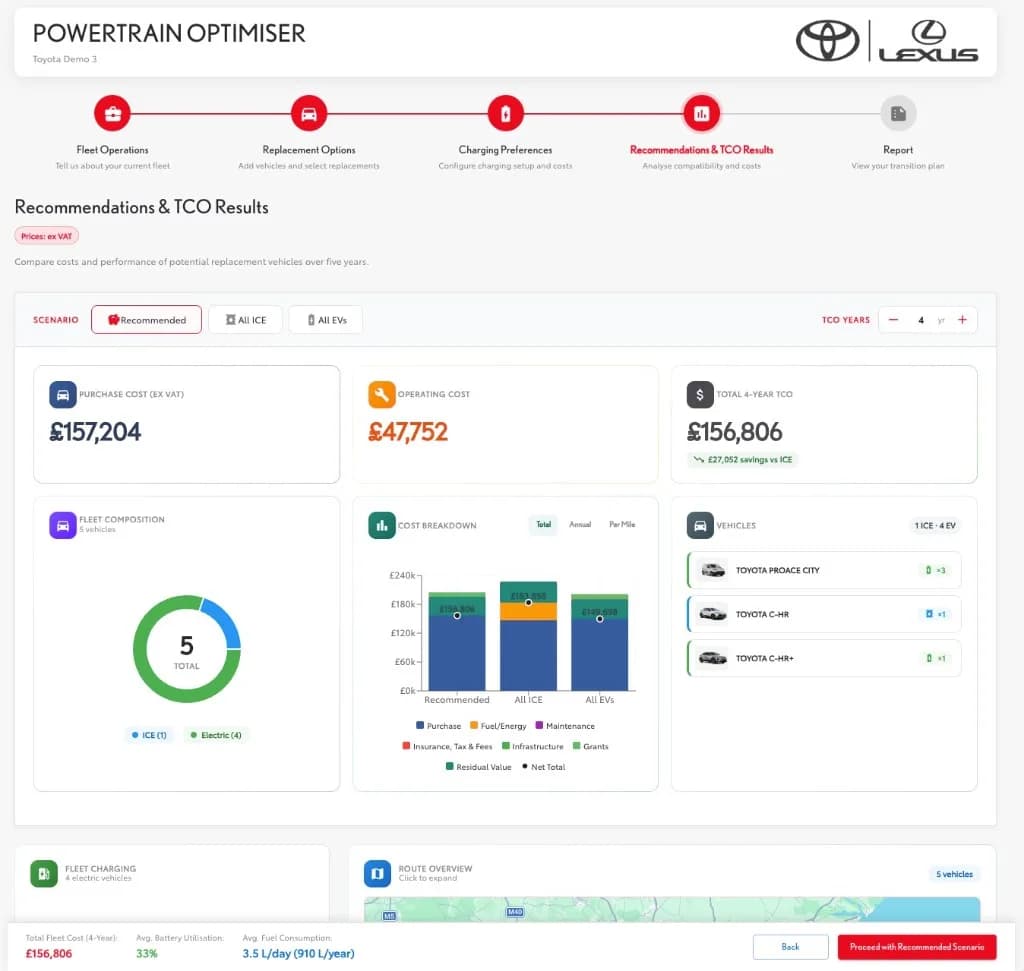
Task: Click the Cost Breakdown bar chart icon
Action: pos(381,525)
